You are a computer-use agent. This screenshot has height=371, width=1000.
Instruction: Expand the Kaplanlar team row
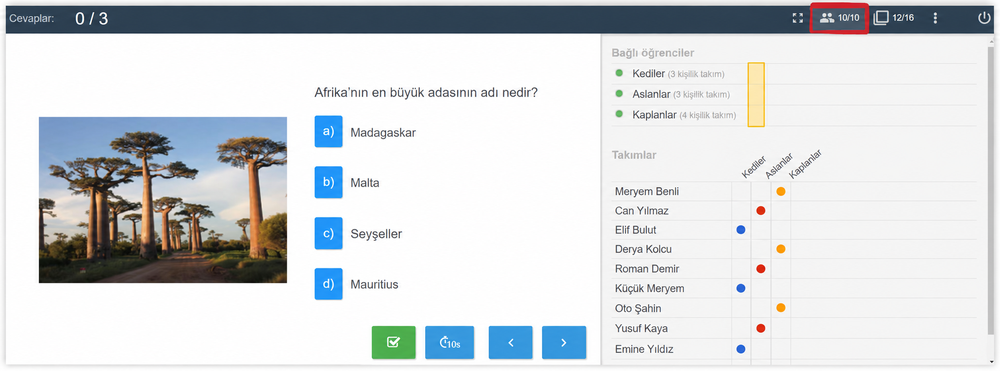[x=793, y=115]
